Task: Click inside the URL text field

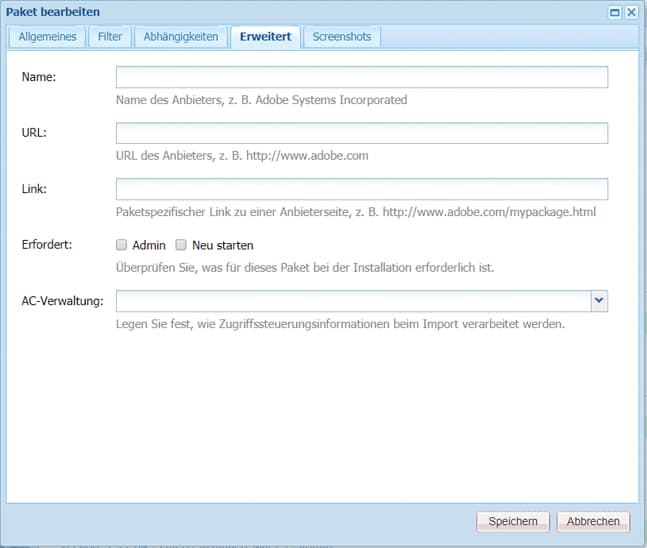Action: point(361,133)
